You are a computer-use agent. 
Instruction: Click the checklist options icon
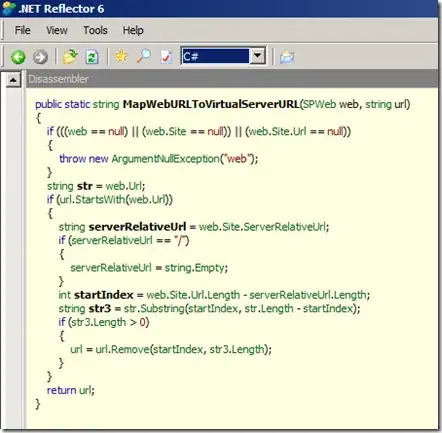[166, 57]
